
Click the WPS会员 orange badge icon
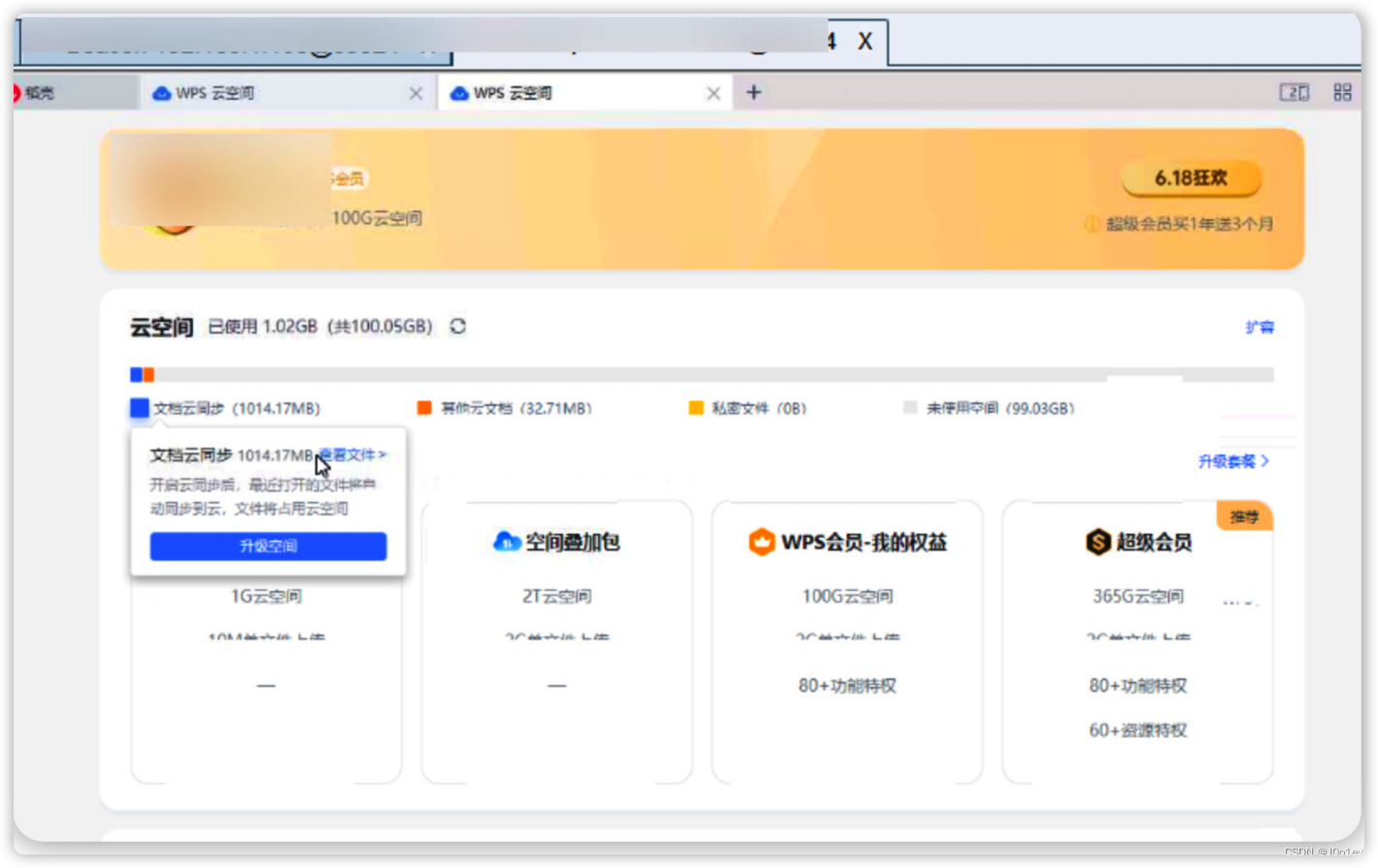tap(762, 542)
